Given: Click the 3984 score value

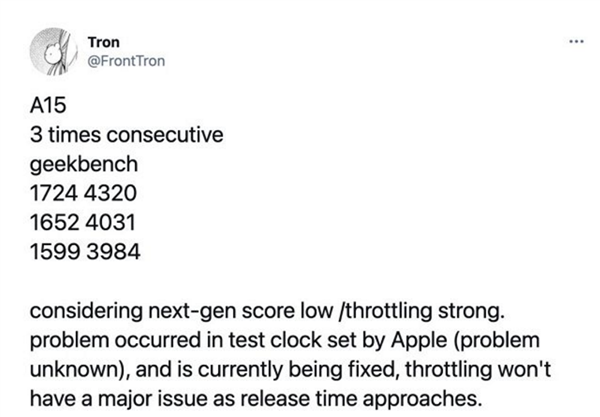Looking at the screenshot, I should pyautogui.click(x=110, y=248).
